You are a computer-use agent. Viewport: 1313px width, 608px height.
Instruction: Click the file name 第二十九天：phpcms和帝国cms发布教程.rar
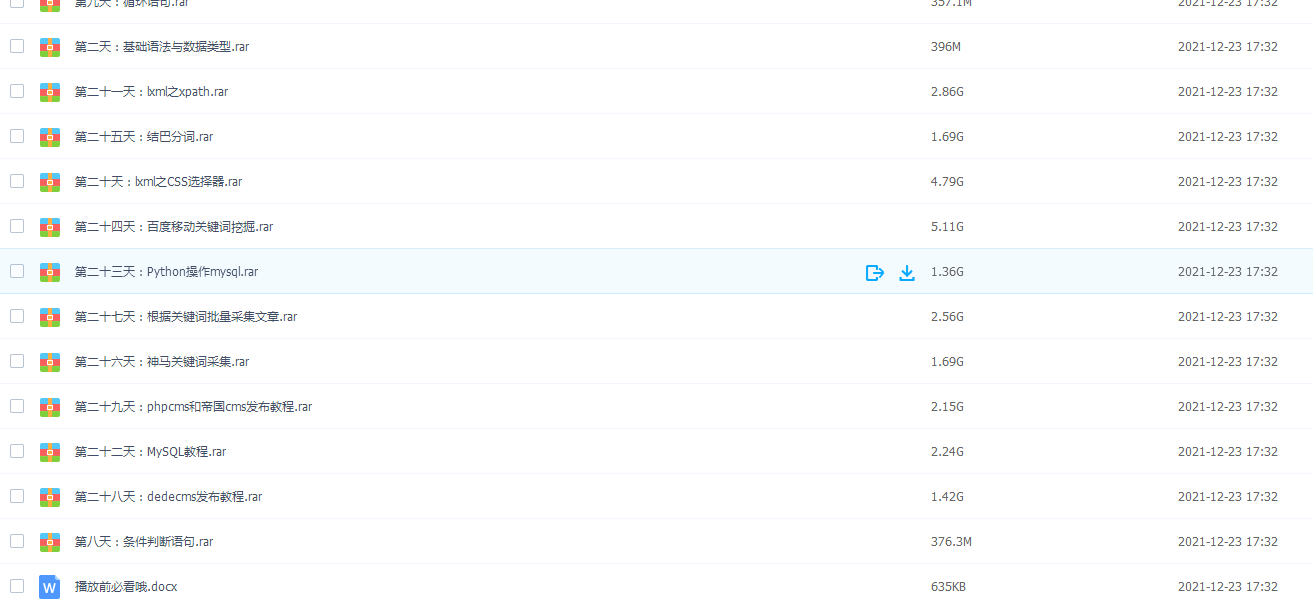[x=194, y=407]
